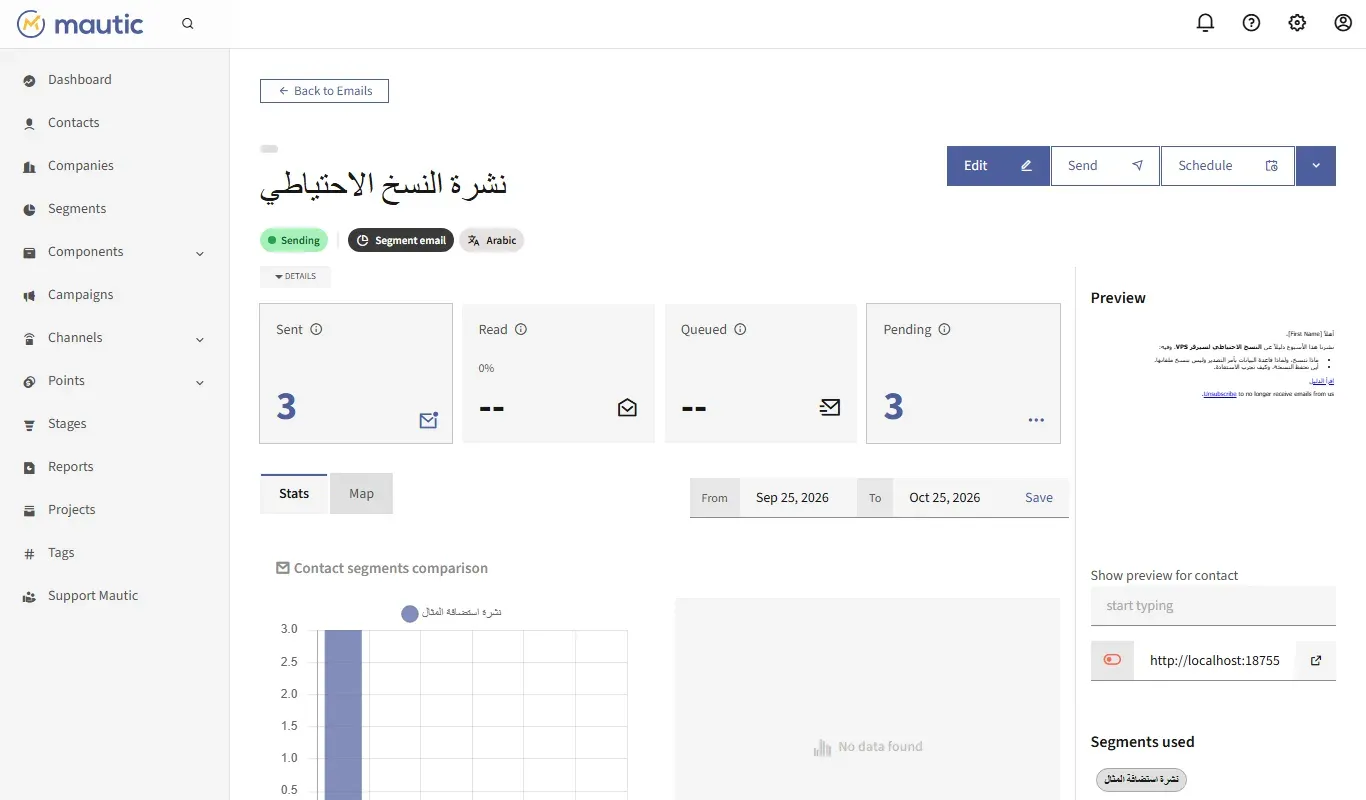Click the To date field Oct 25, 2026
This screenshot has height=800, width=1366.
click(951, 498)
